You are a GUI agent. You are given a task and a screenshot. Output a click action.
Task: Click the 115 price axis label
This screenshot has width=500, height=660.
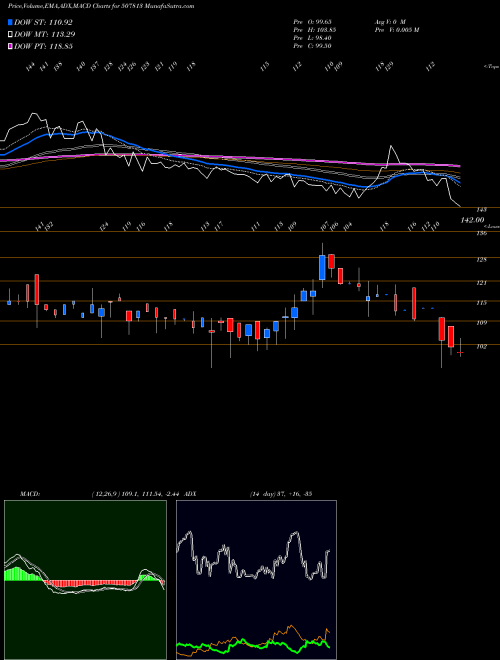point(482,303)
